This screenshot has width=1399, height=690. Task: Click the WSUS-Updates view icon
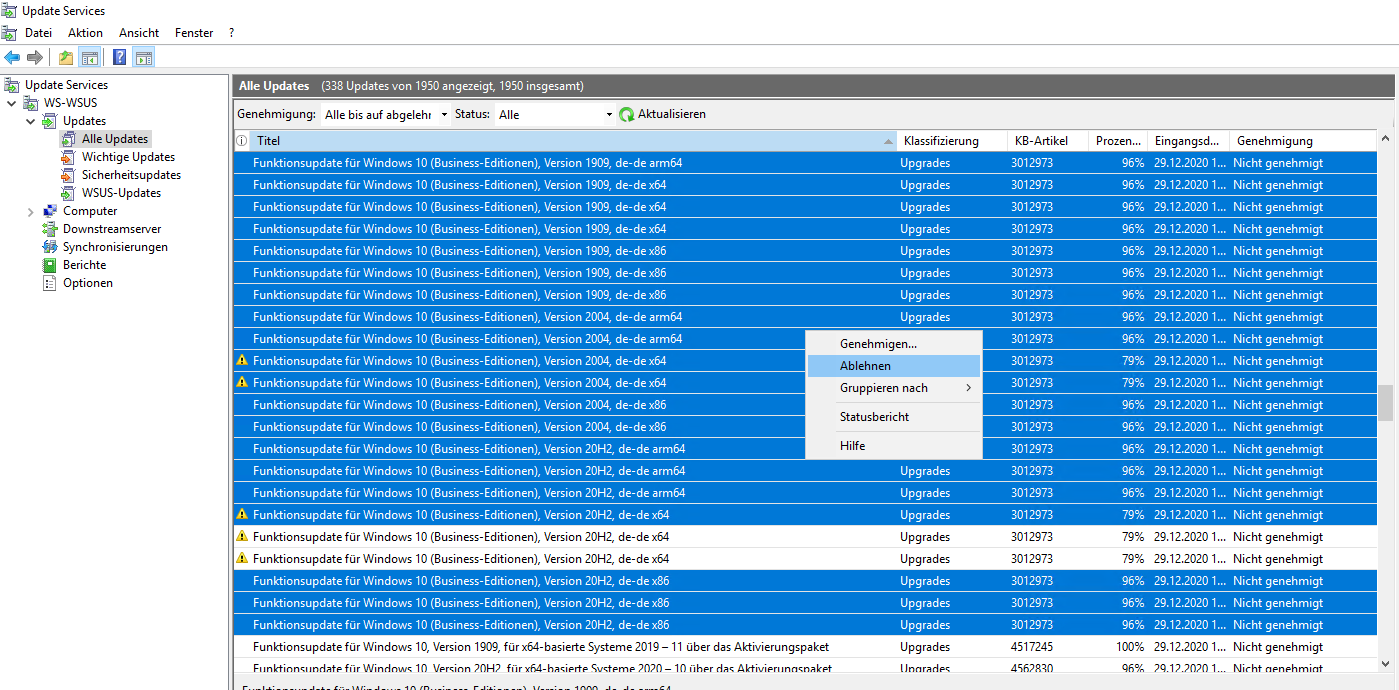pos(68,193)
